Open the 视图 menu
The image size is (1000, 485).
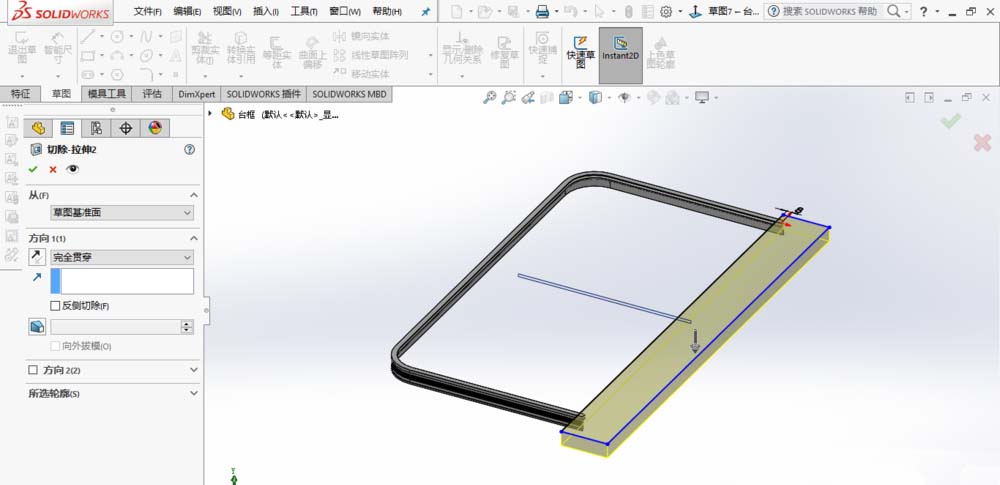pyautogui.click(x=226, y=11)
